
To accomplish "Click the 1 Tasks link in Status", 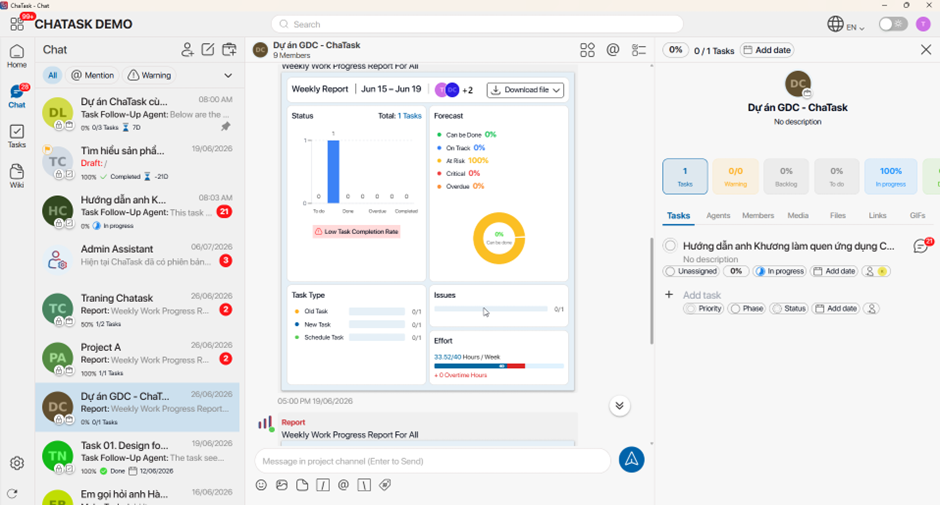I will click(409, 116).
